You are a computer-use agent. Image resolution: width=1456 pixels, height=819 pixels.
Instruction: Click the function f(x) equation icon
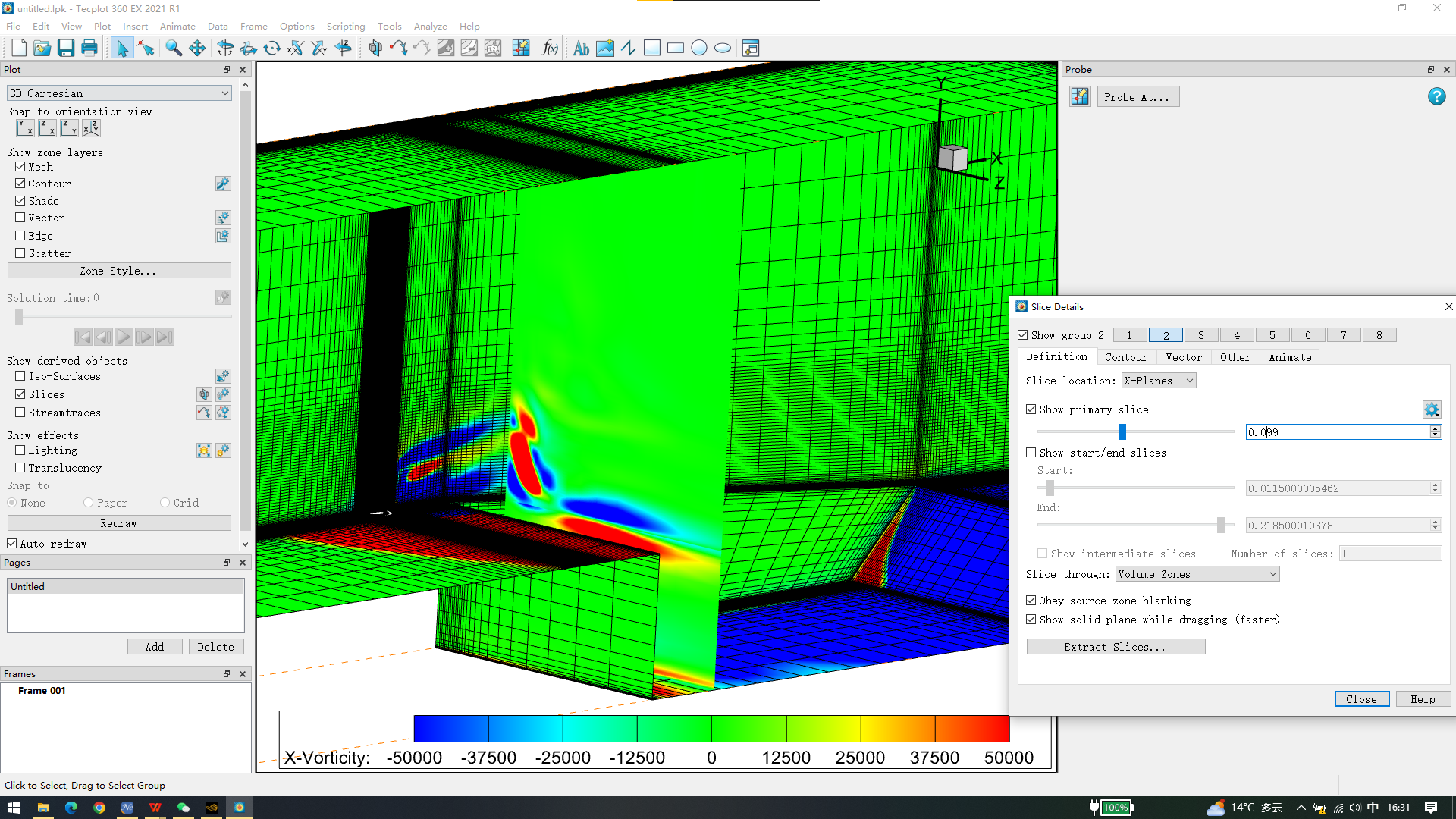[549, 49]
